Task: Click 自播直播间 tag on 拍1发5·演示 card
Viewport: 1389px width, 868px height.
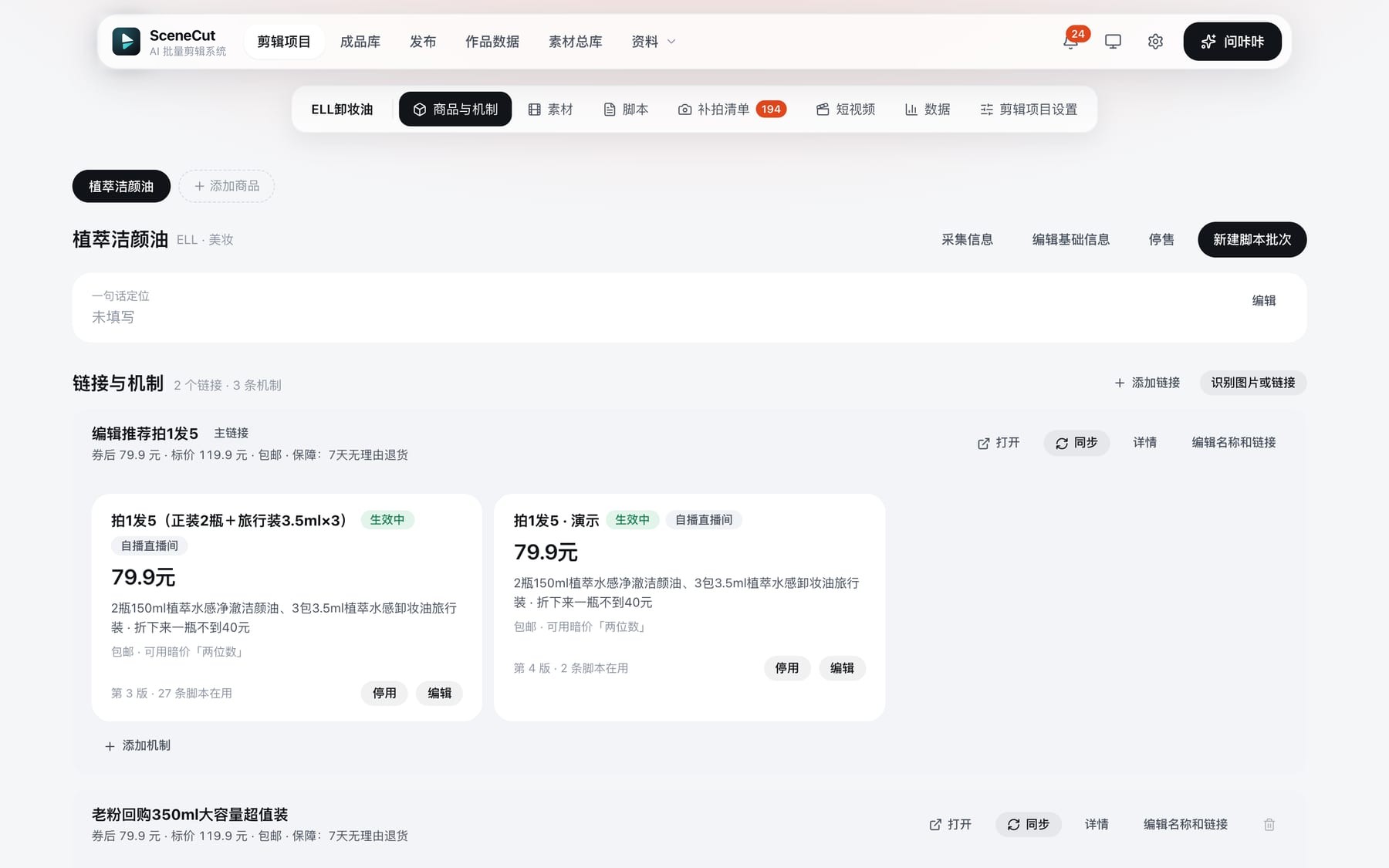Action: 704,520
